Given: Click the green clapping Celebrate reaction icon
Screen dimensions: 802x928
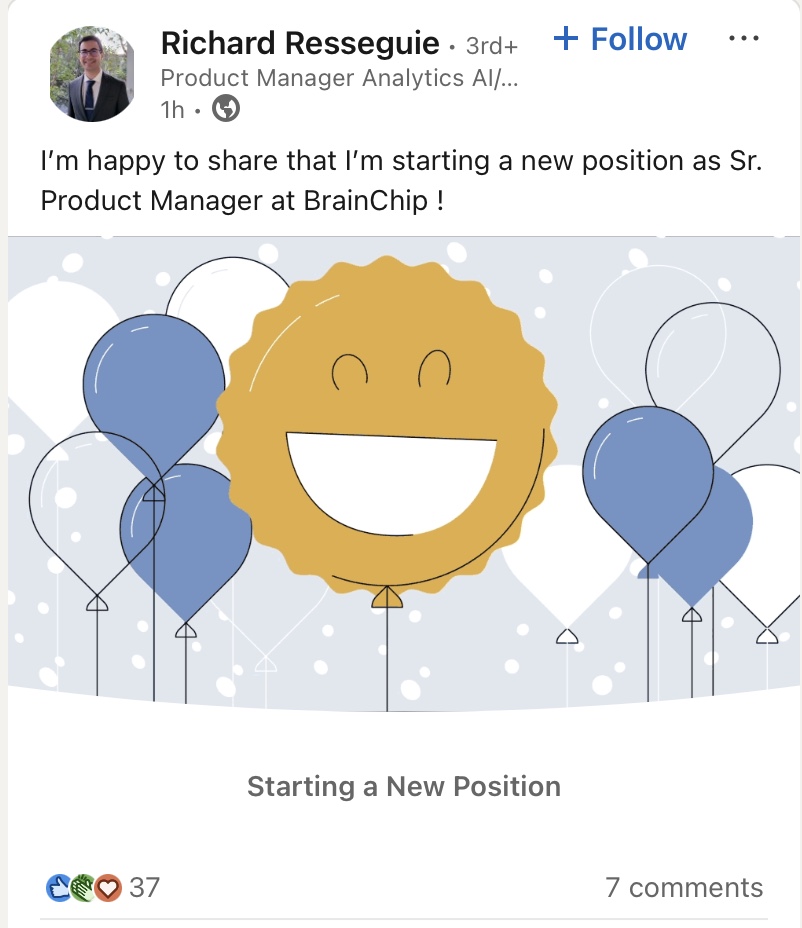Looking at the screenshot, I should pos(83,887).
